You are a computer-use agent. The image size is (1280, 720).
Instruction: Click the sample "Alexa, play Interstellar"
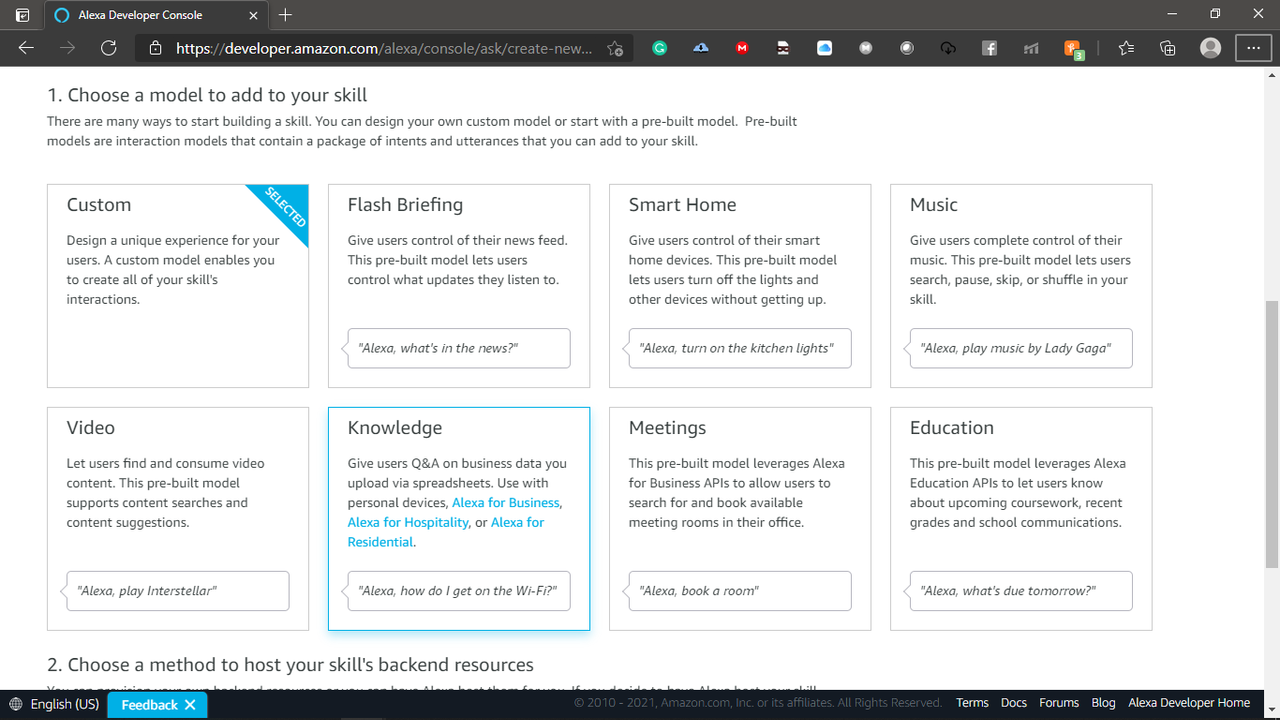tap(178, 591)
